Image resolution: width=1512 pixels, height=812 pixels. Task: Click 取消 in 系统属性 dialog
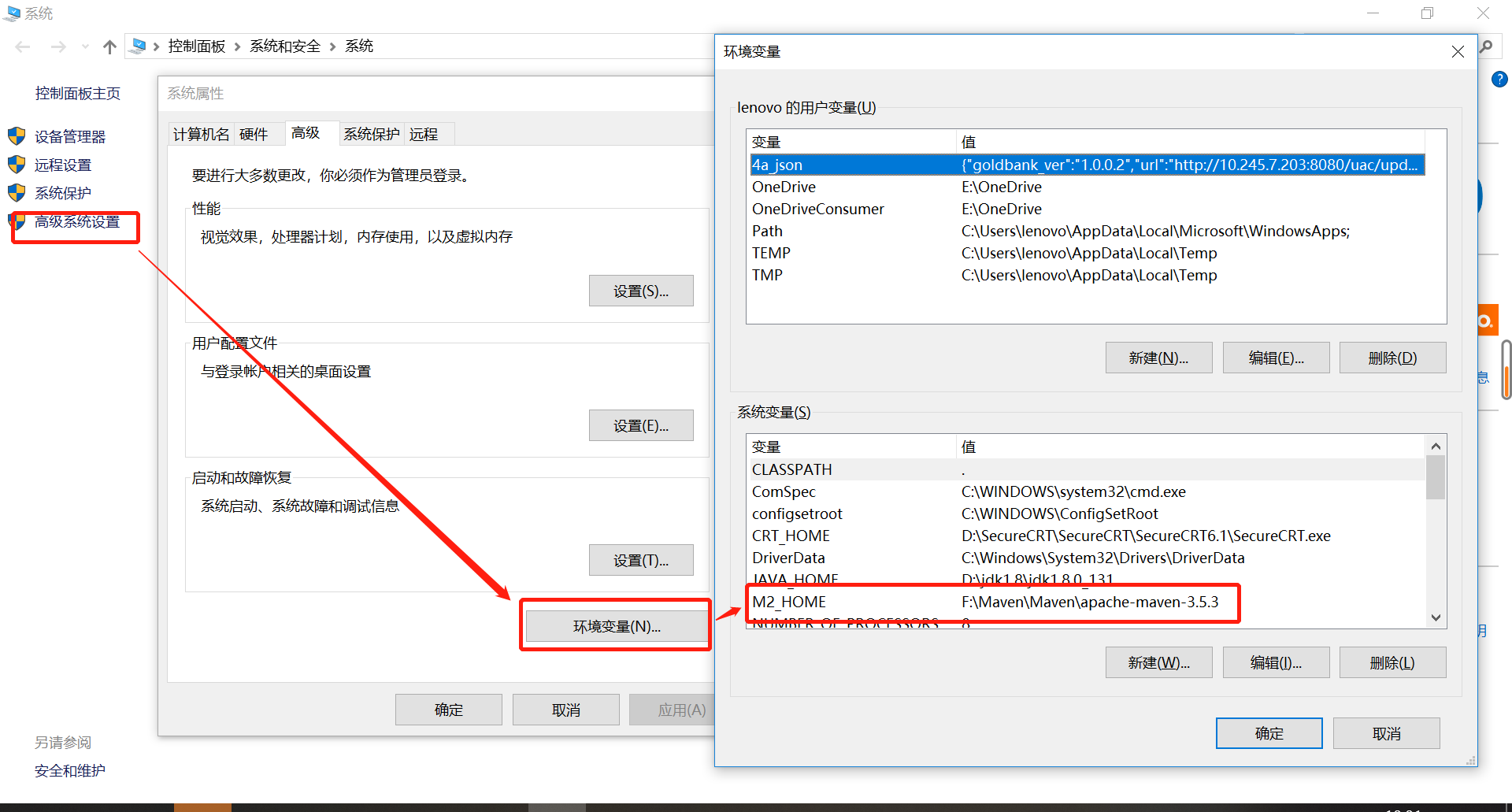click(566, 710)
